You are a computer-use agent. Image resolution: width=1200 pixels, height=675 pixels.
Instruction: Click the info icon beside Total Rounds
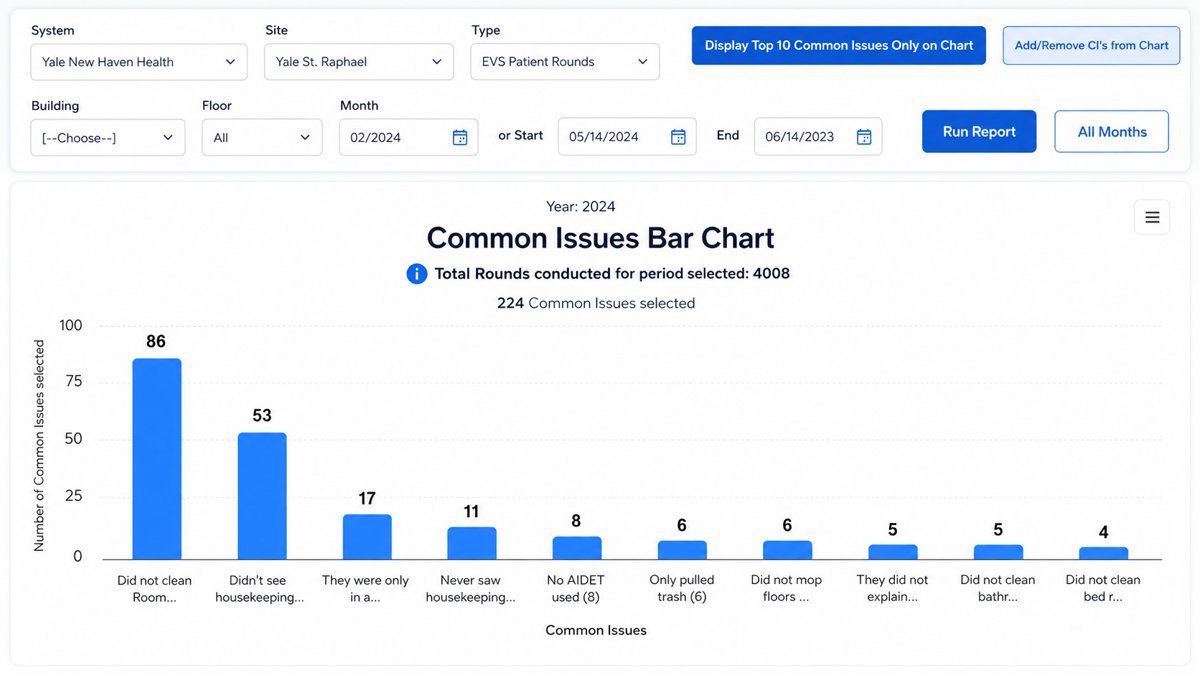tap(417, 274)
